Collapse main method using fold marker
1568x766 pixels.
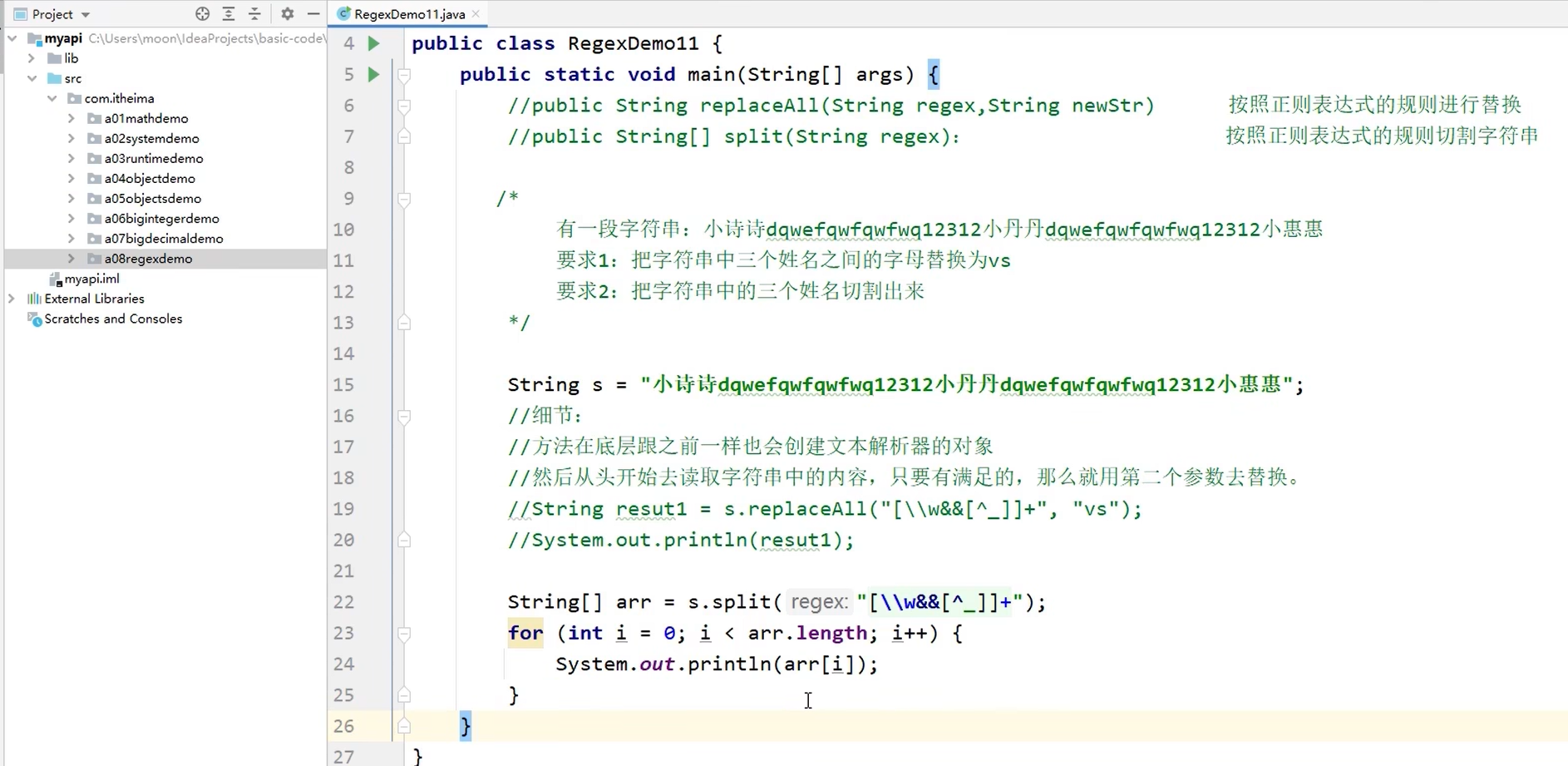click(x=404, y=74)
